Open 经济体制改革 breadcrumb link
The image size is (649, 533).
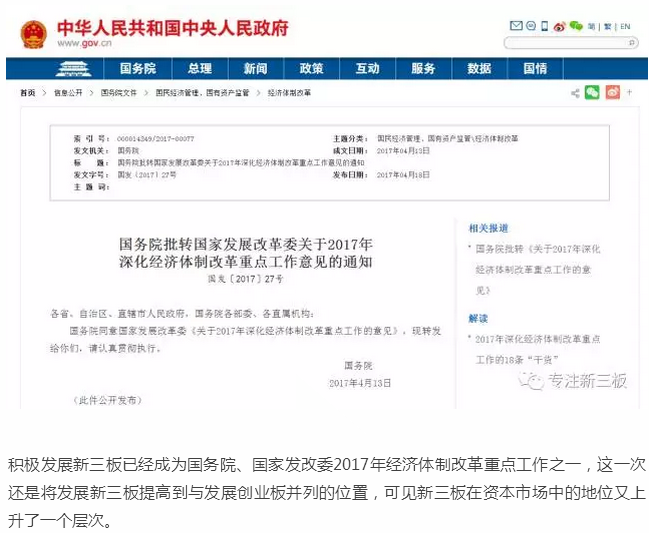click(289, 93)
